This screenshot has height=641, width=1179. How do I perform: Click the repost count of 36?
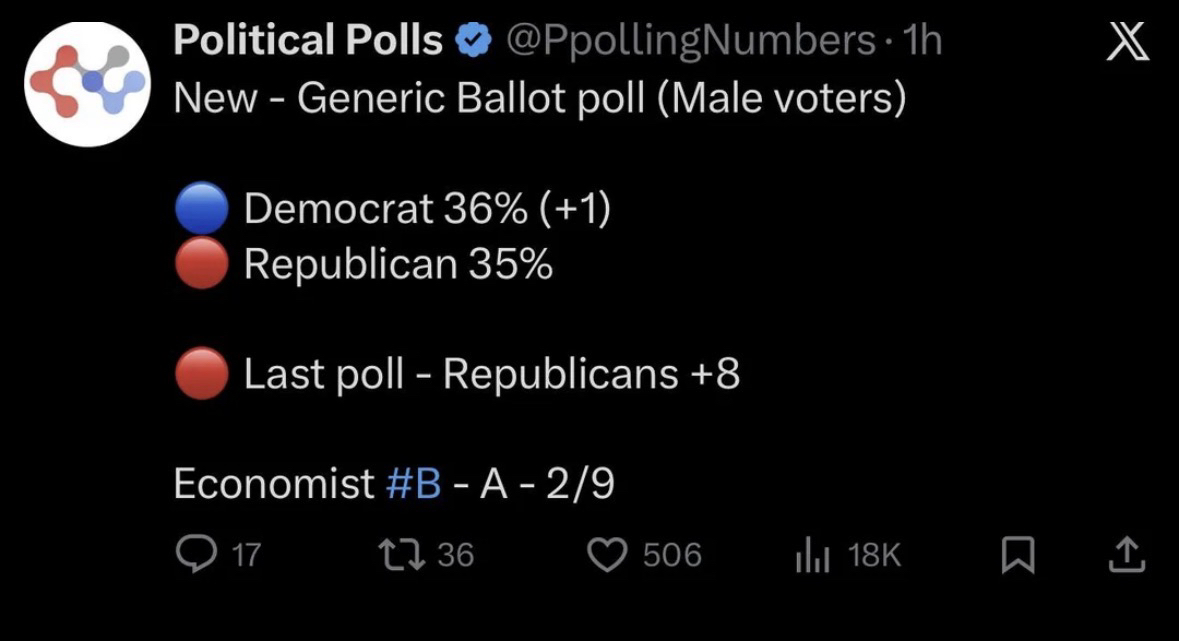click(456, 555)
